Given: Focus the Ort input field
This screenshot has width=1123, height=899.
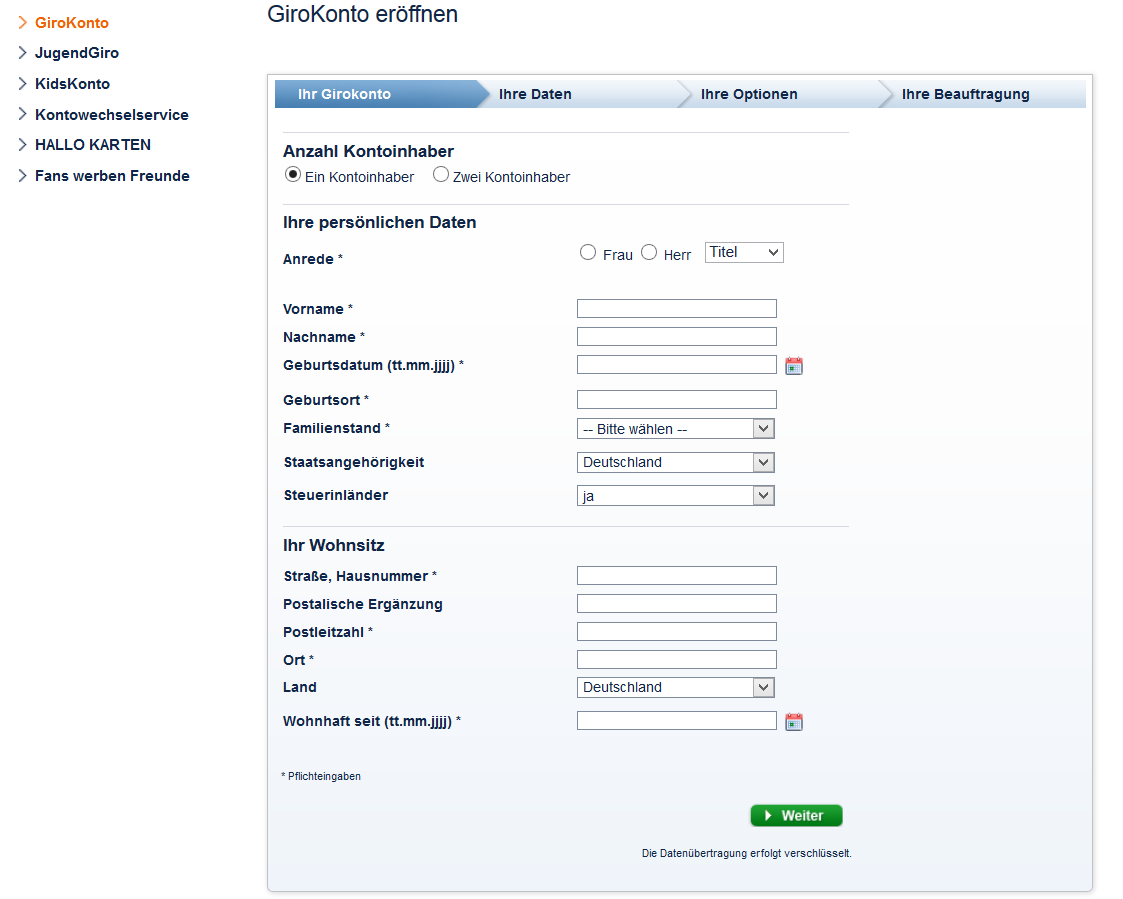Looking at the screenshot, I should [x=677, y=660].
